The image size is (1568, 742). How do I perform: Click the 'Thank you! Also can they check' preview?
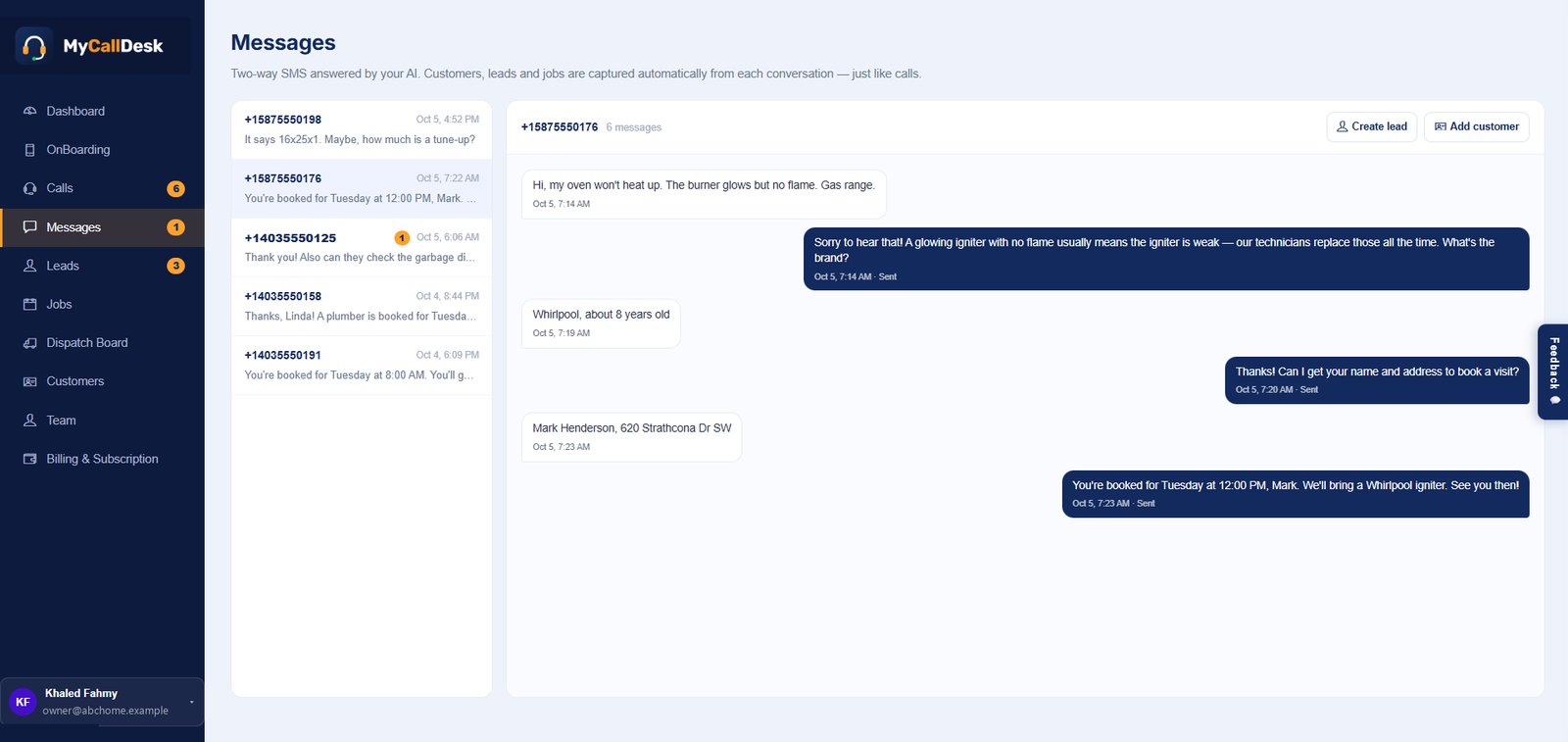point(360,258)
